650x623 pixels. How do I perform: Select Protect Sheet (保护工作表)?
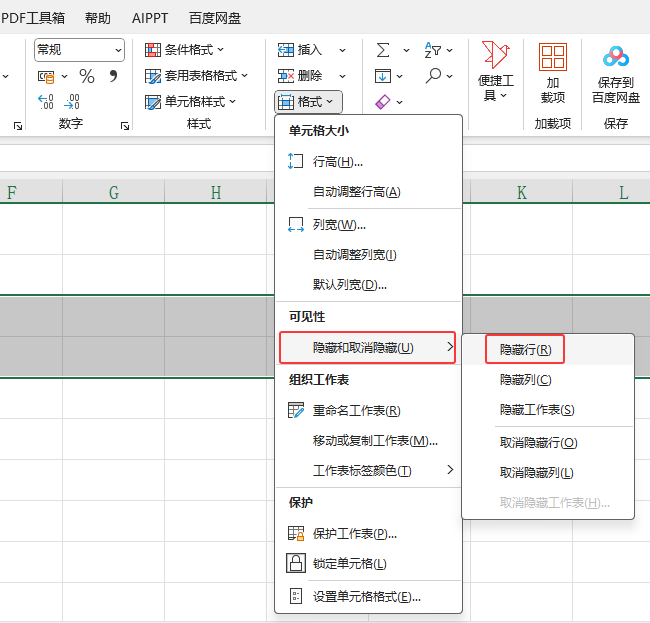click(x=368, y=533)
